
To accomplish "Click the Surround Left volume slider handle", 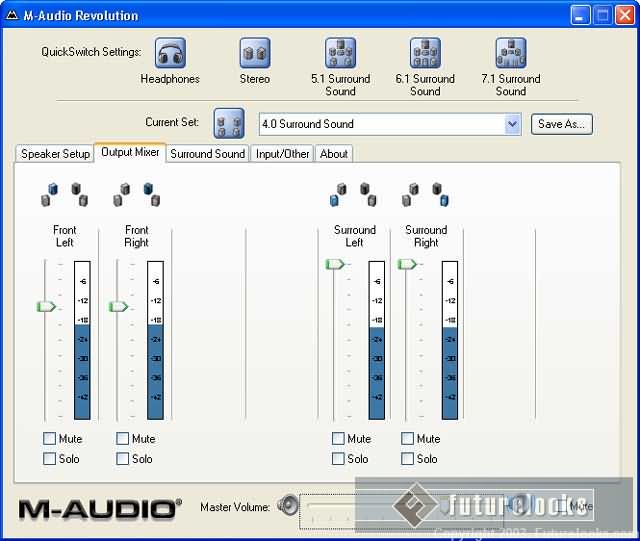I will [x=334, y=264].
